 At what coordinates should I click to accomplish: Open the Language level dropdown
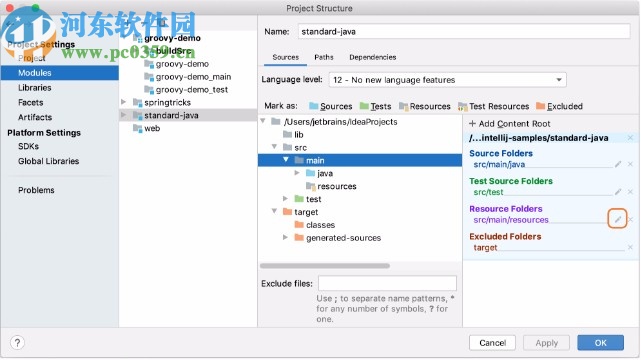448,80
